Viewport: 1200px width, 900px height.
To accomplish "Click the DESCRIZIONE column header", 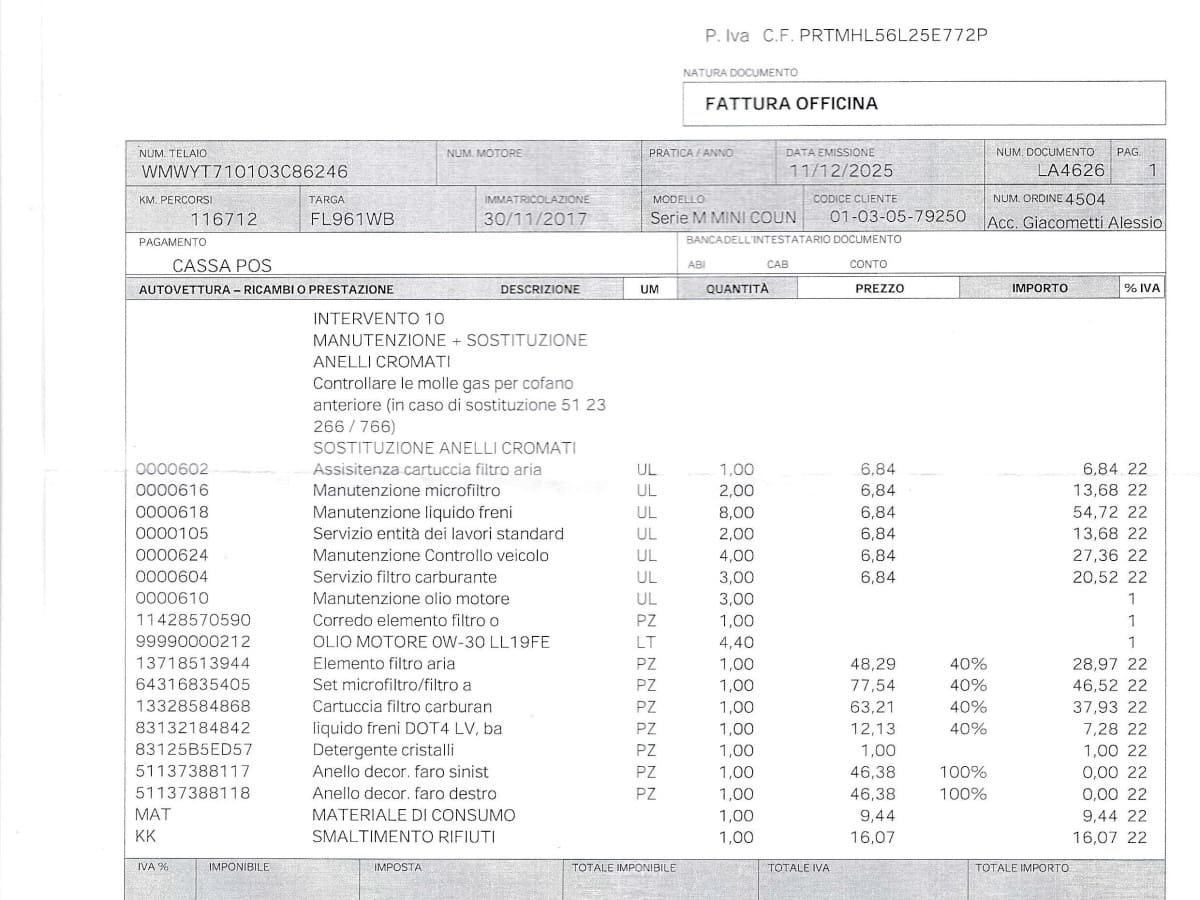I will (x=540, y=289).
